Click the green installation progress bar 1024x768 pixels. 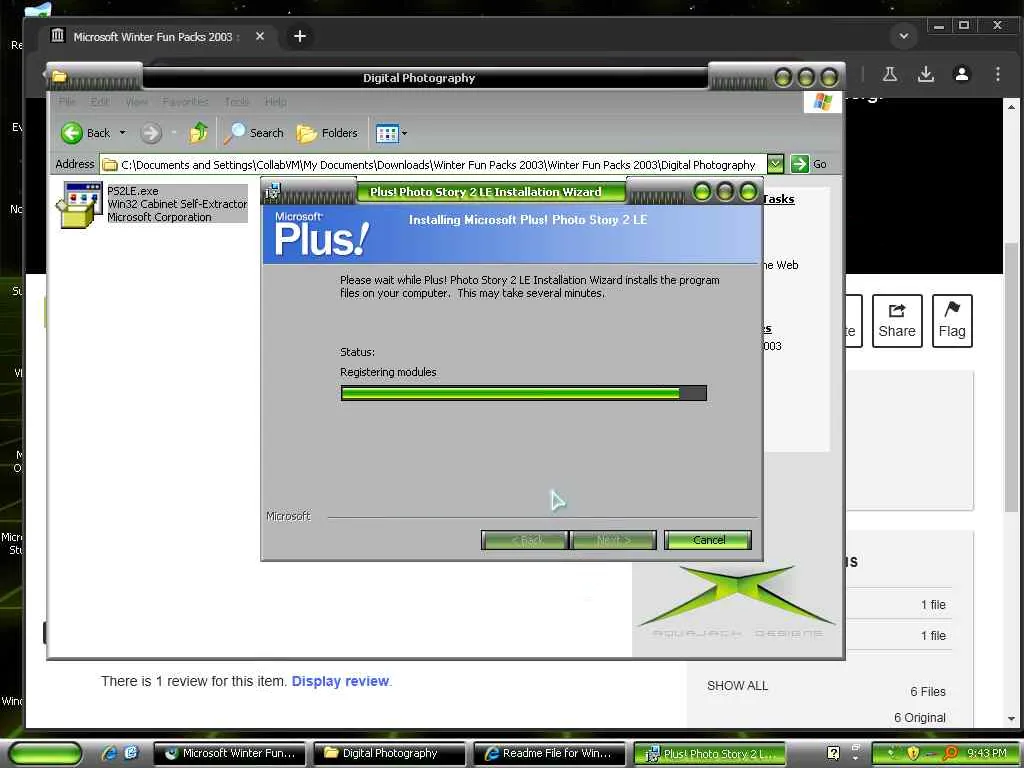(523, 392)
